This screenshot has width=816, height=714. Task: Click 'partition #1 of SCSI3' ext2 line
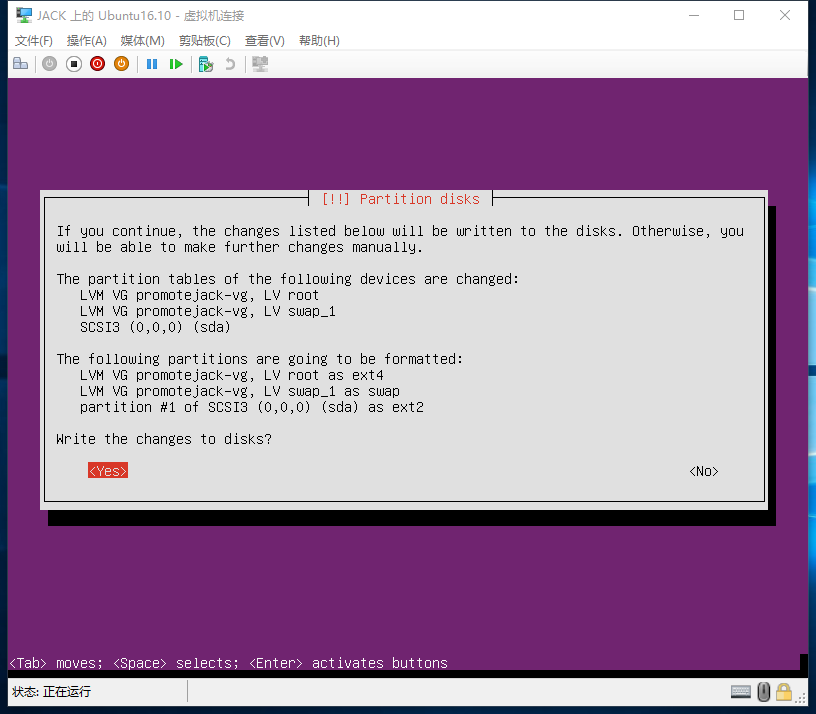click(251, 407)
